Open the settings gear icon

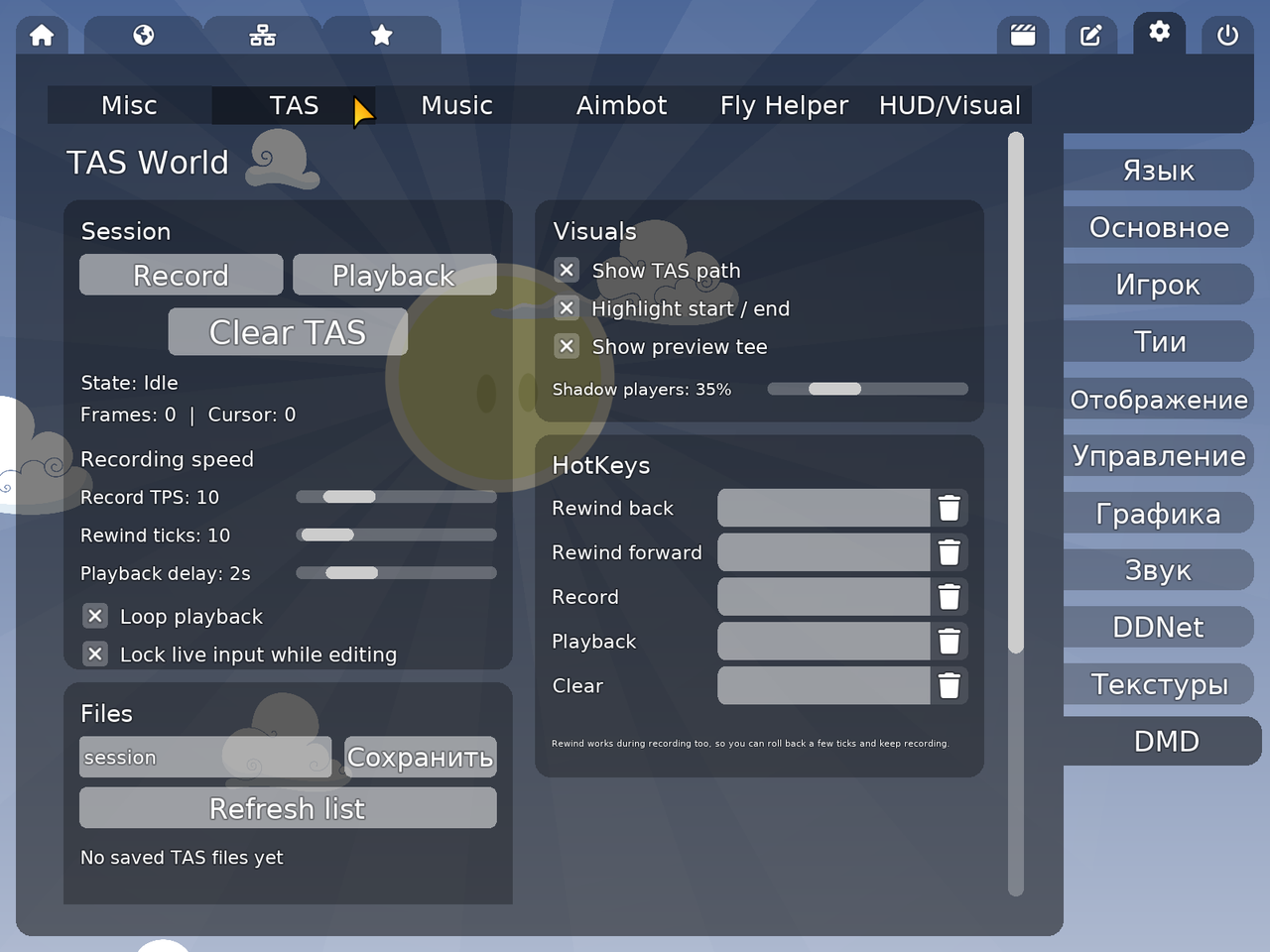click(x=1159, y=33)
